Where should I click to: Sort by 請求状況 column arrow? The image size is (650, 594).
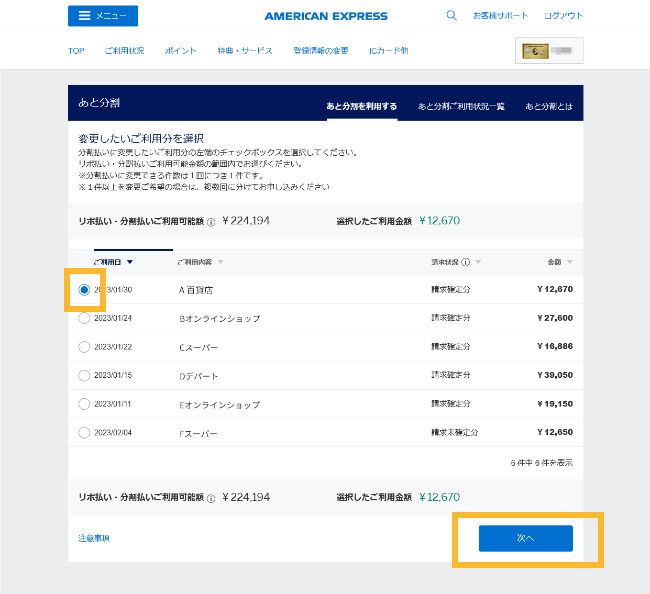[478, 263]
